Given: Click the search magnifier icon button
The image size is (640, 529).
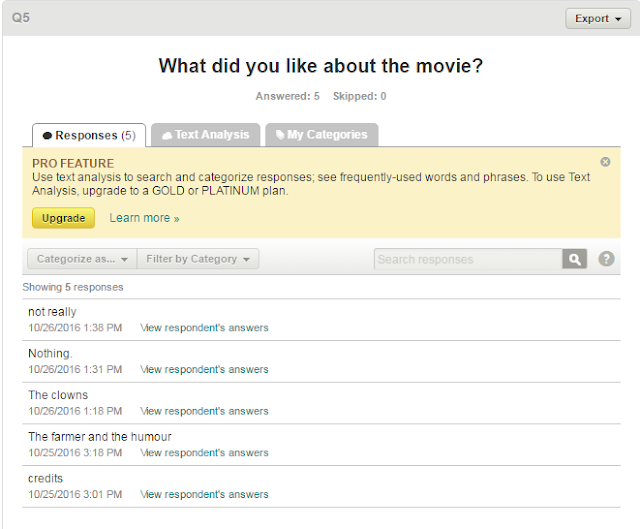Looking at the screenshot, I should [575, 259].
